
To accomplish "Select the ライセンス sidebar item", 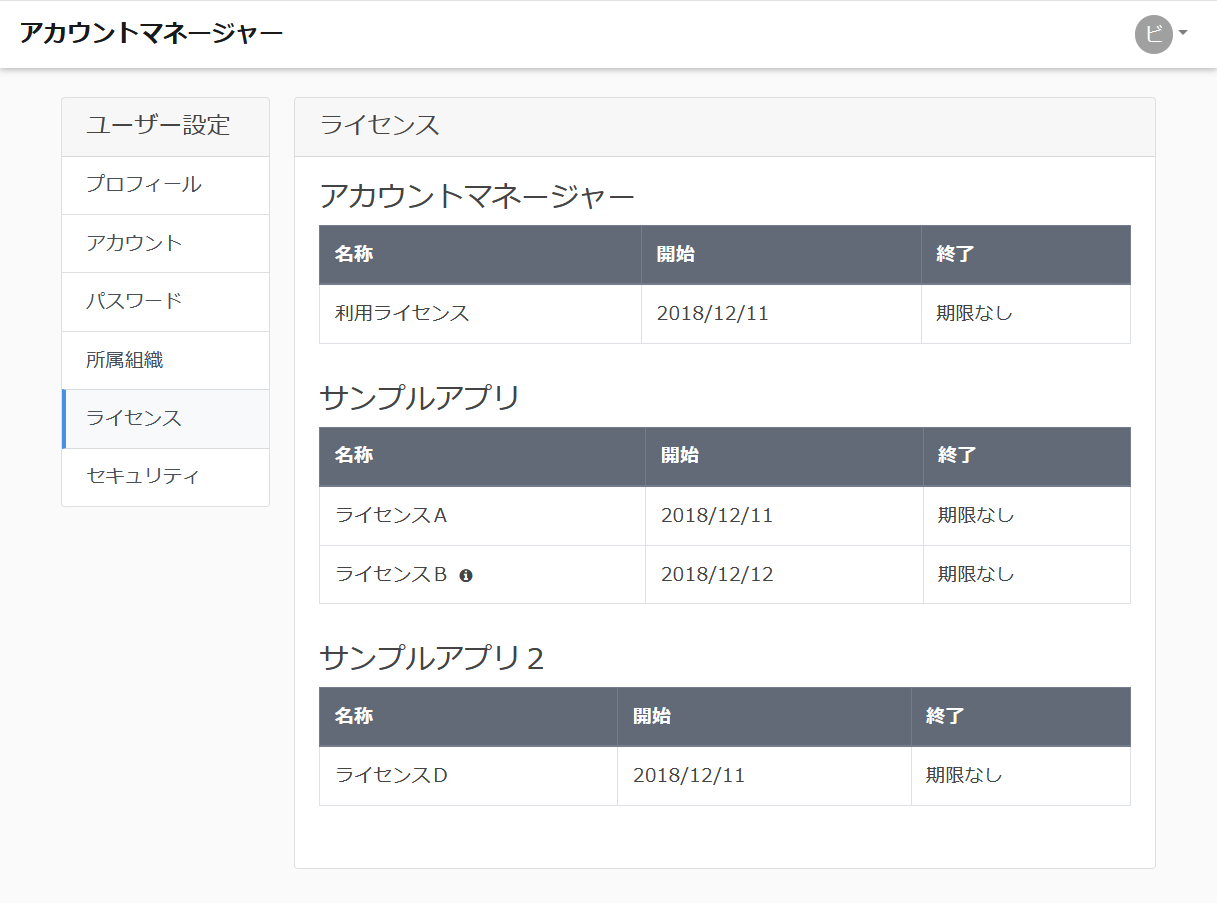I will click(135, 418).
